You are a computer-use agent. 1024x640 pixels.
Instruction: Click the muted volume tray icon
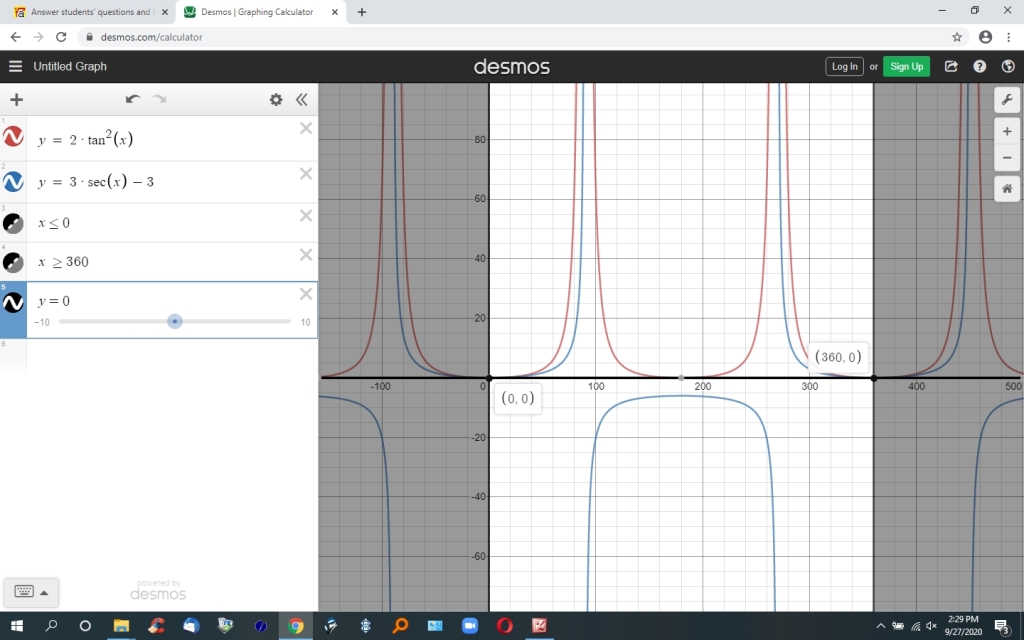[x=932, y=626]
